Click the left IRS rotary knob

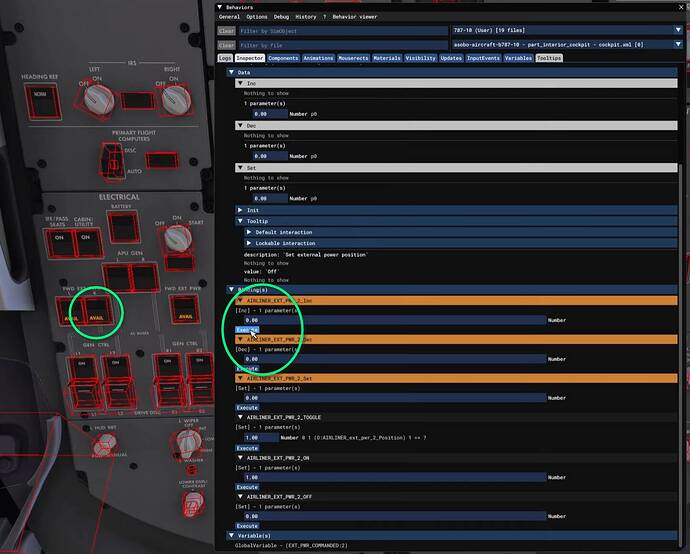click(x=99, y=100)
